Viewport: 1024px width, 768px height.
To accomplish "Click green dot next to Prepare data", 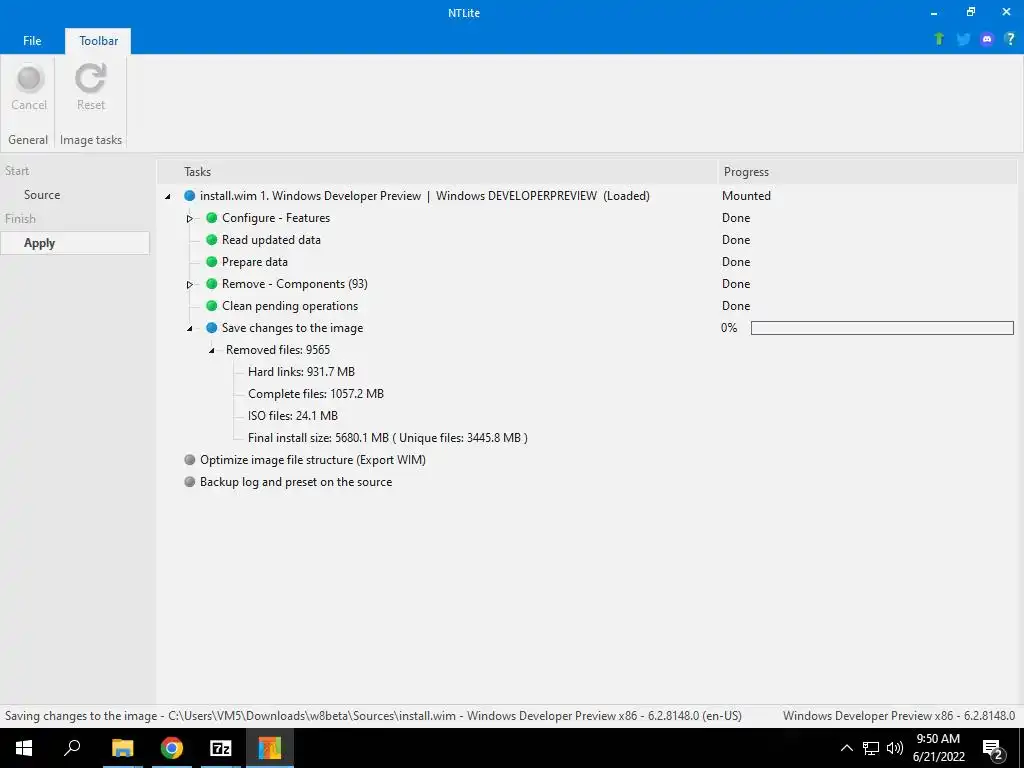I will pyautogui.click(x=212, y=262).
